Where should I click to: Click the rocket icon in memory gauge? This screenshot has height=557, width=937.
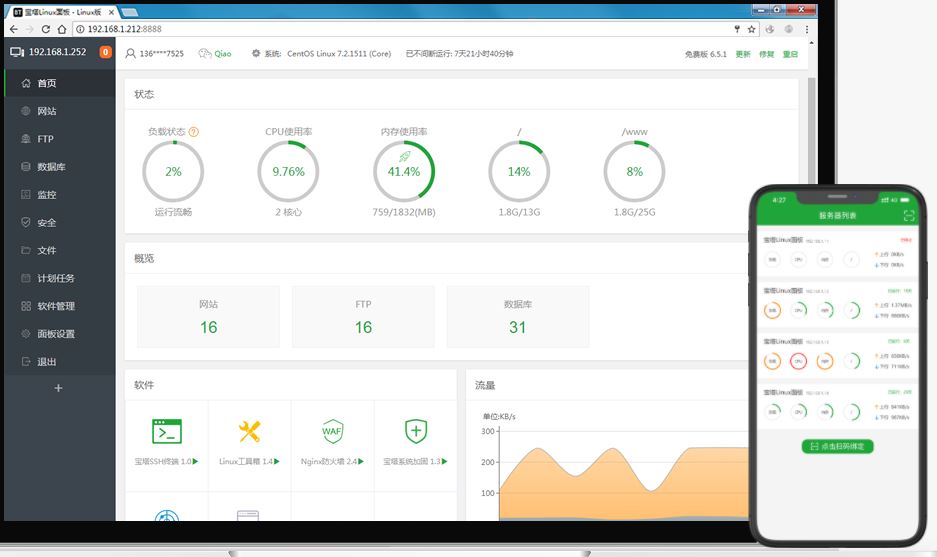(405, 157)
